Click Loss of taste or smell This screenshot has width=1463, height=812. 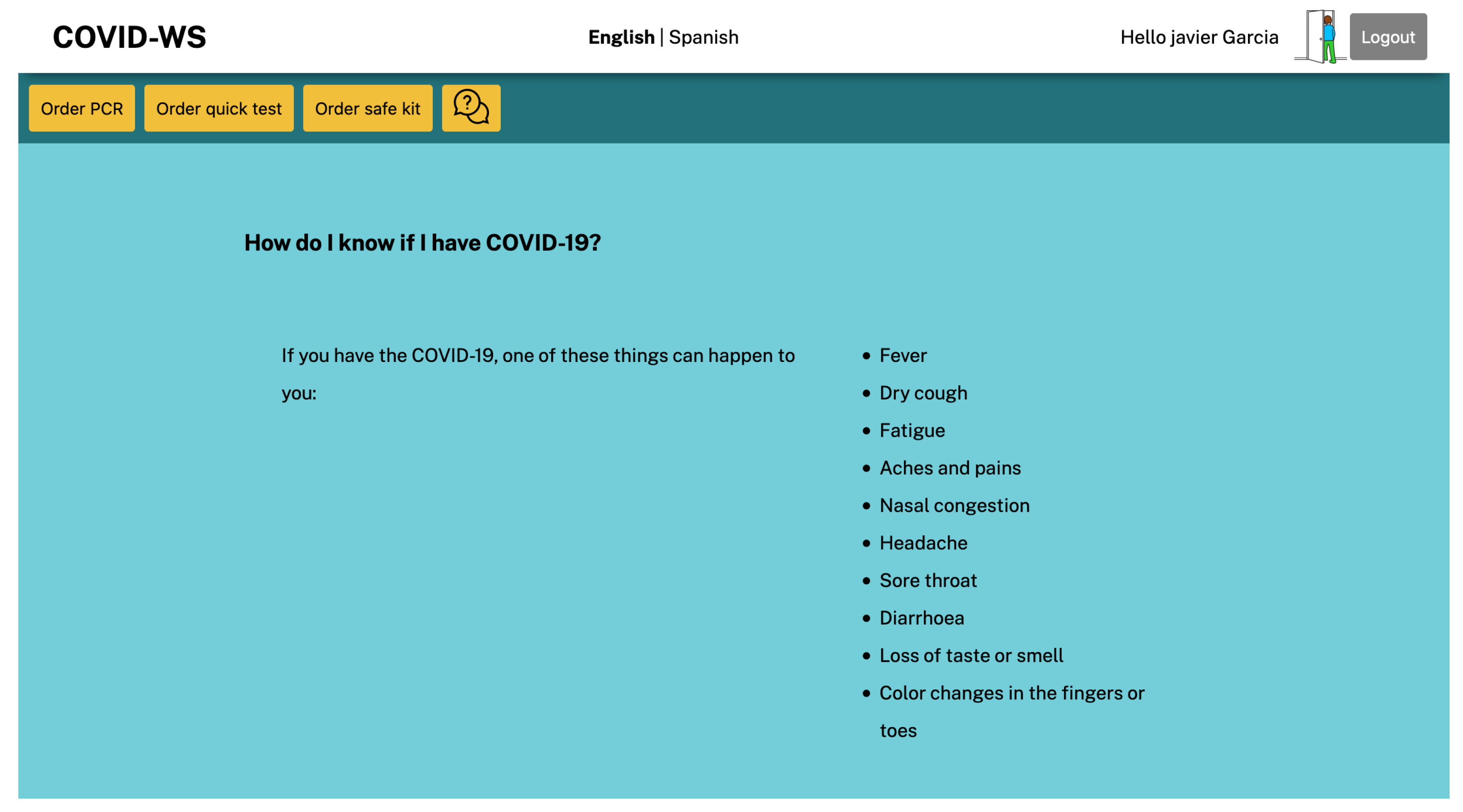pos(970,655)
